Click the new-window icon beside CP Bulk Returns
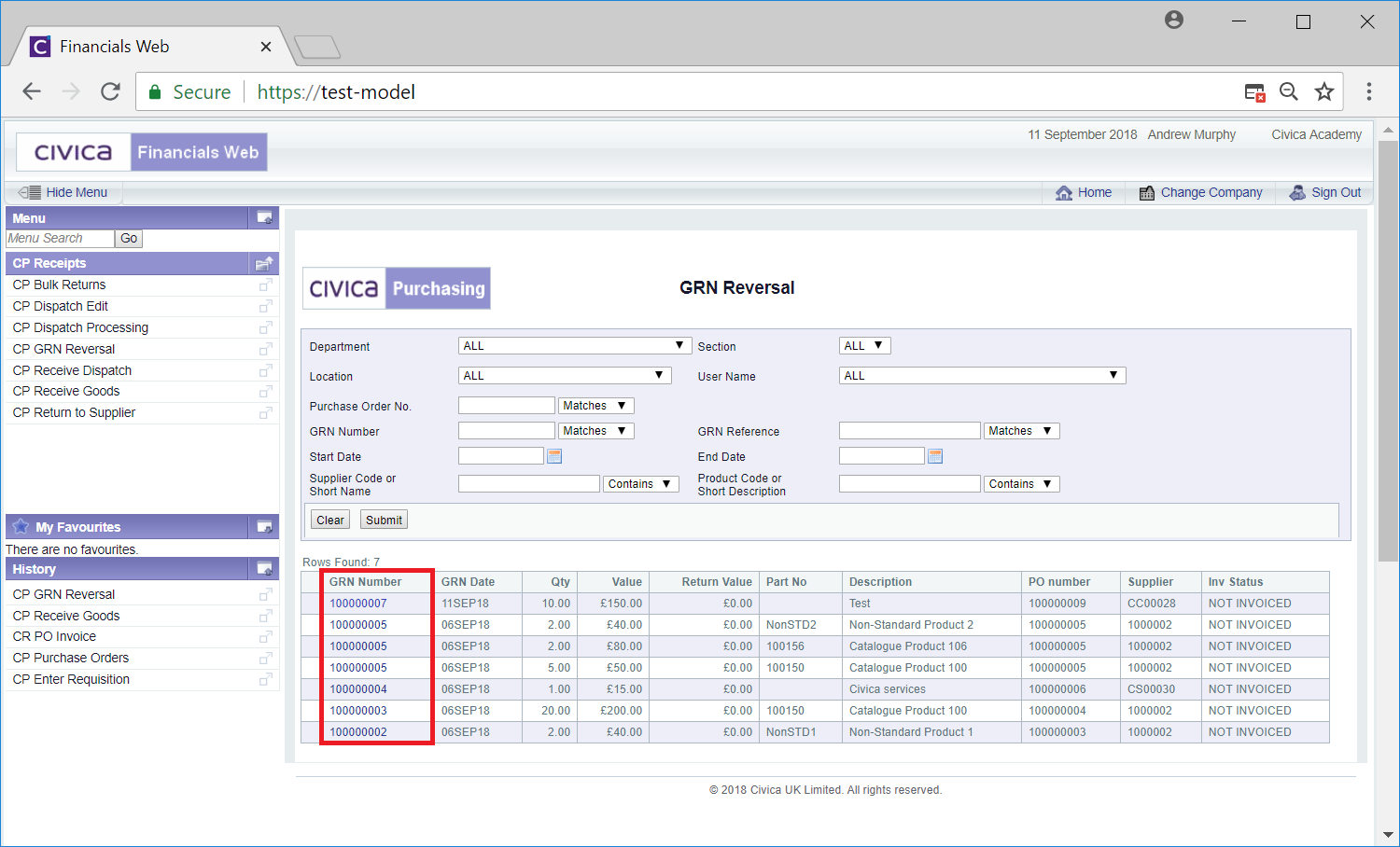Viewport: 1400px width, 847px height. [266, 285]
